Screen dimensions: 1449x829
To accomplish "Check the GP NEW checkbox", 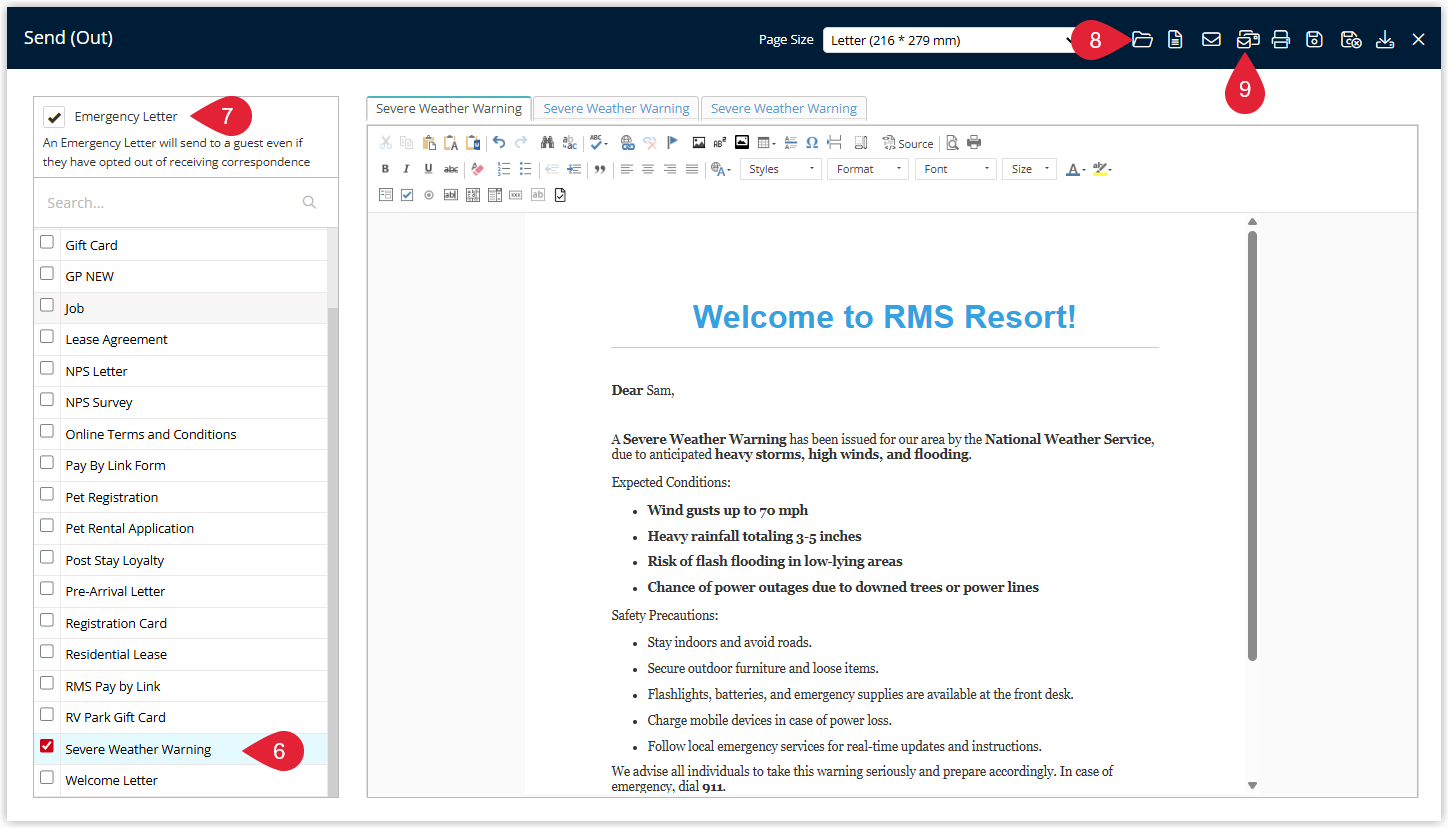I will 47,274.
